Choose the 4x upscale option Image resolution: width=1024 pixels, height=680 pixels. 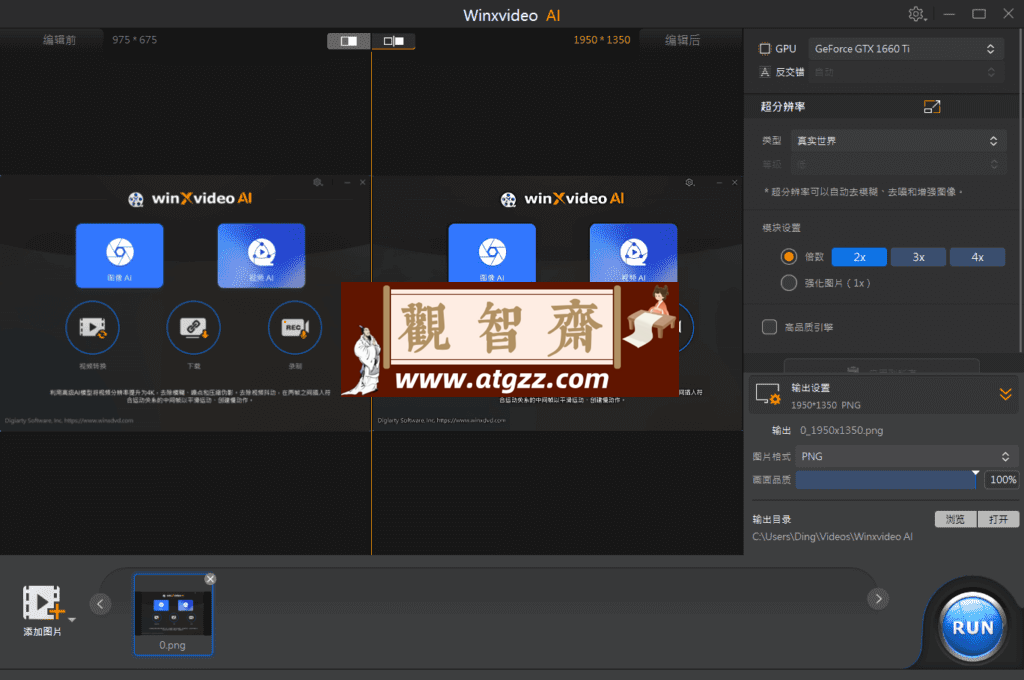pyautogui.click(x=978, y=257)
